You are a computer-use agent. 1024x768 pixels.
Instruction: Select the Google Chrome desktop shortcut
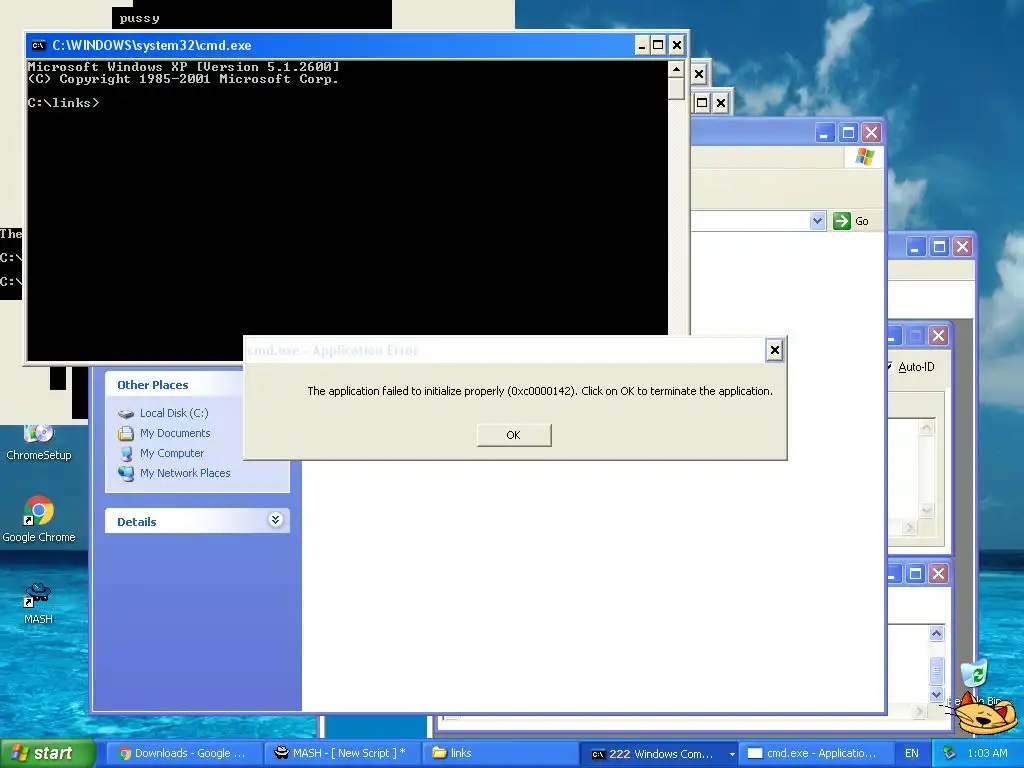click(39, 519)
